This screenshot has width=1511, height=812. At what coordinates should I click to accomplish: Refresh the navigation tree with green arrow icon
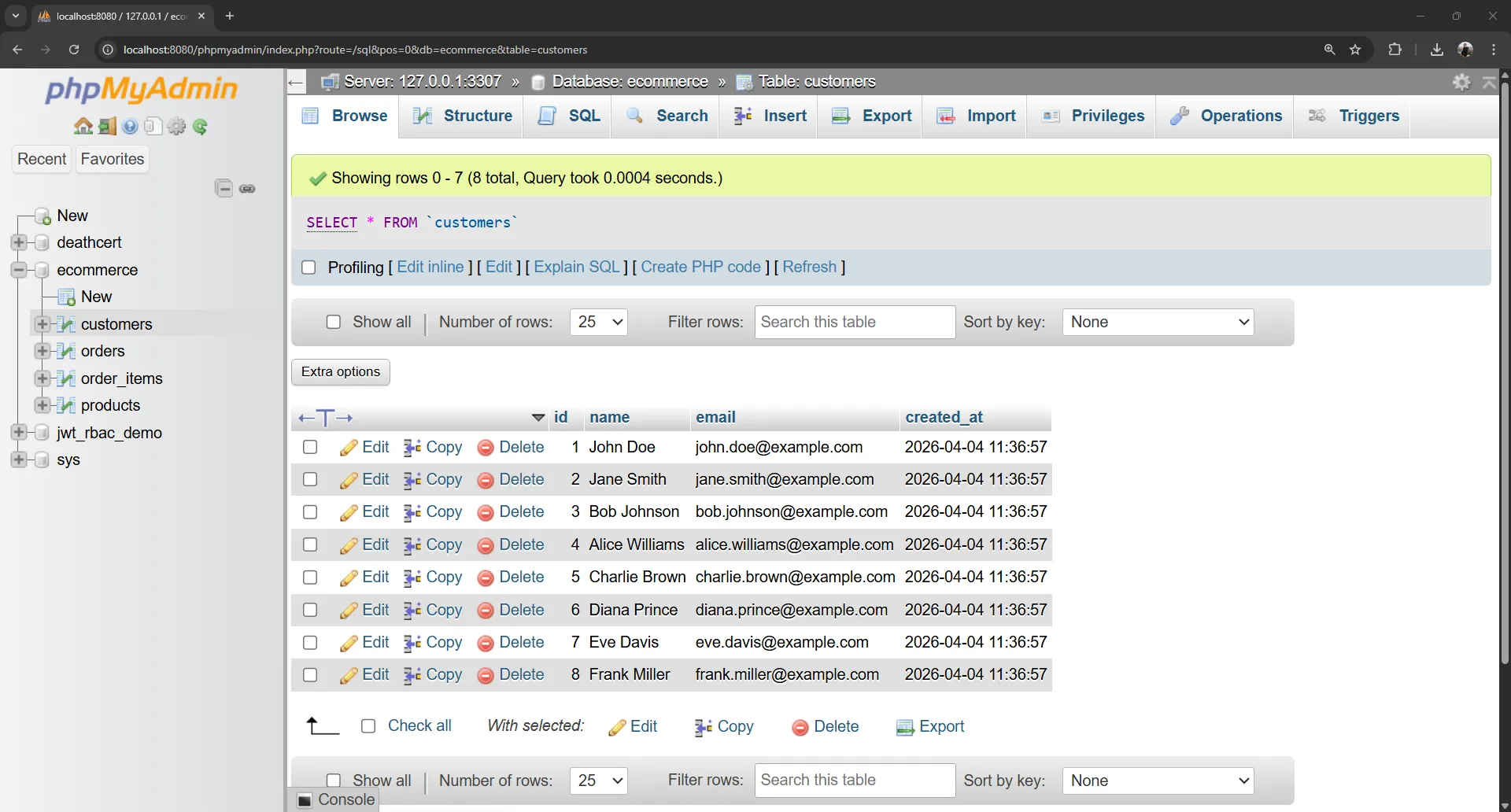point(201,126)
